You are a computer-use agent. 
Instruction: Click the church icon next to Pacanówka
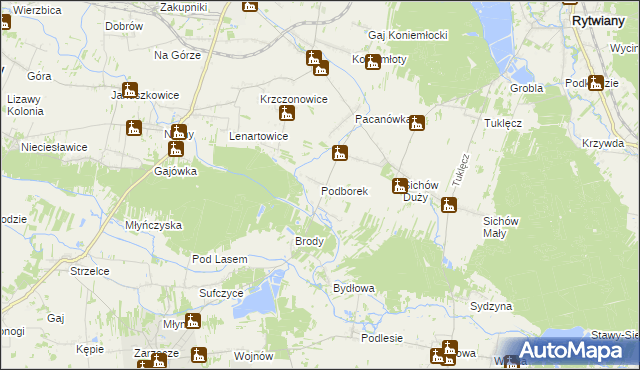(x=417, y=123)
